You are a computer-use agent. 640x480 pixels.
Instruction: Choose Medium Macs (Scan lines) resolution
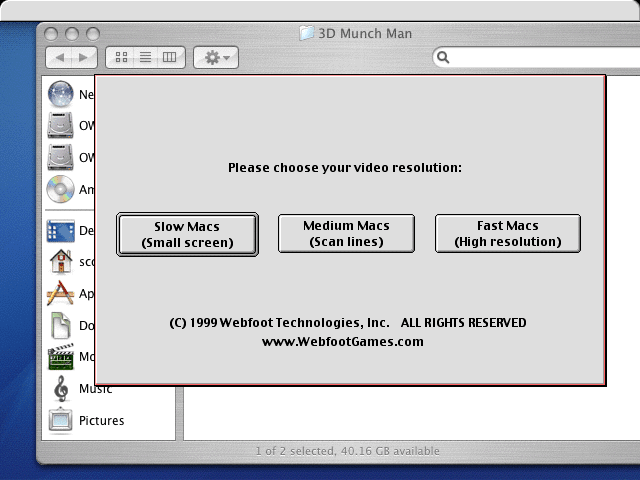(346, 233)
